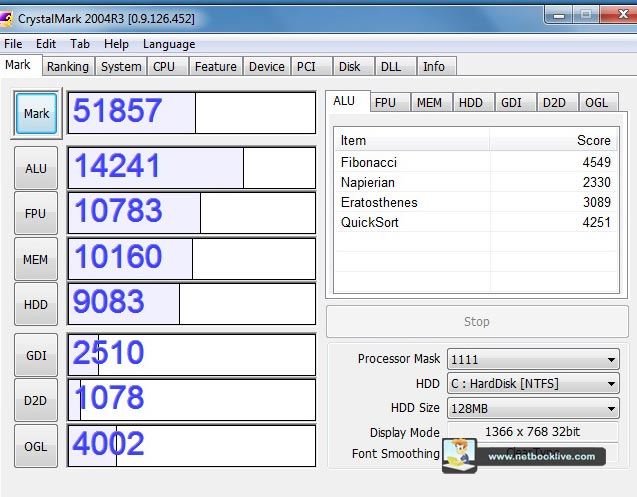This screenshot has height=497, width=637.
Task: Open the Tab menu
Action: [x=80, y=44]
